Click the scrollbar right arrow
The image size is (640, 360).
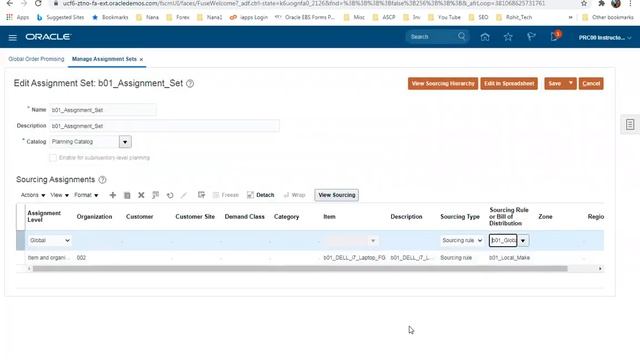pyautogui.click(x=600, y=269)
